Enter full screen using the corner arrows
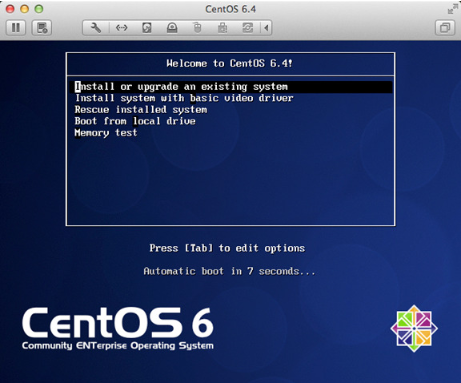Image resolution: width=461 pixels, height=383 pixels. click(452, 9)
